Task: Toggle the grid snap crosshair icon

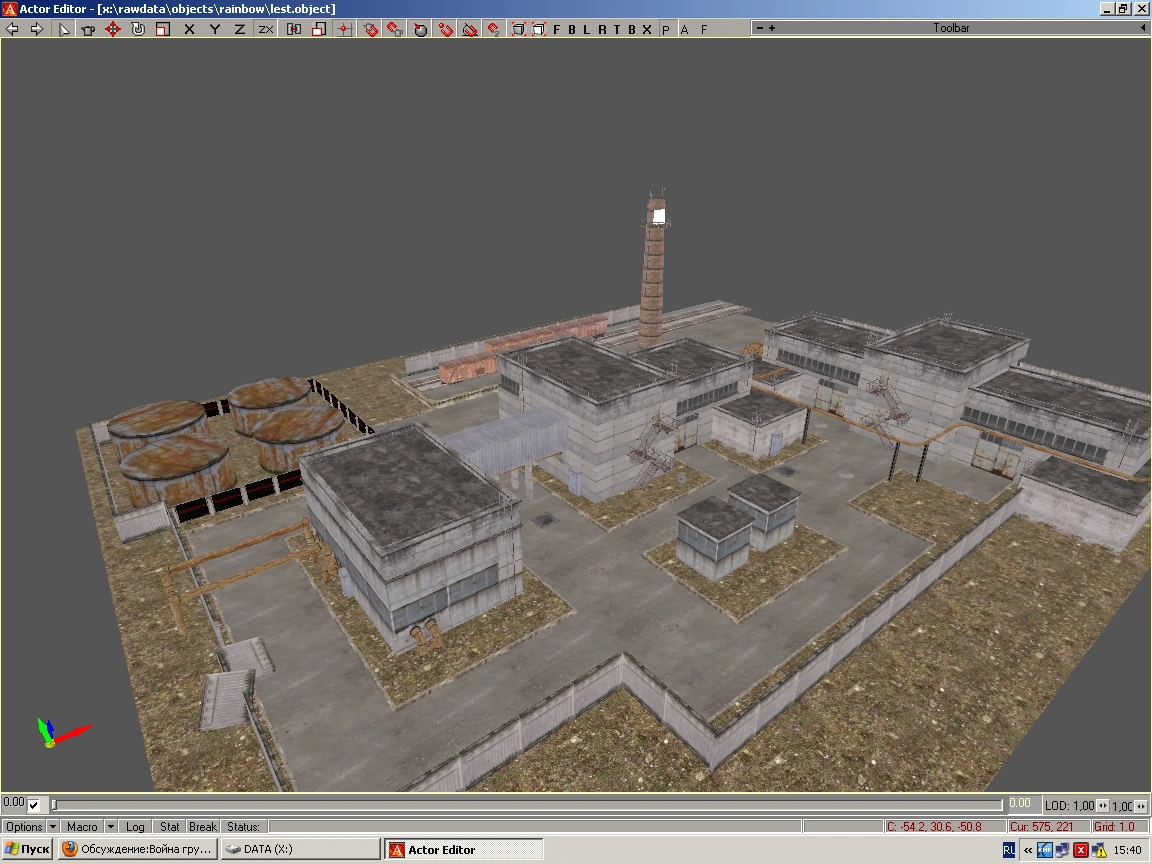Action: (344, 29)
